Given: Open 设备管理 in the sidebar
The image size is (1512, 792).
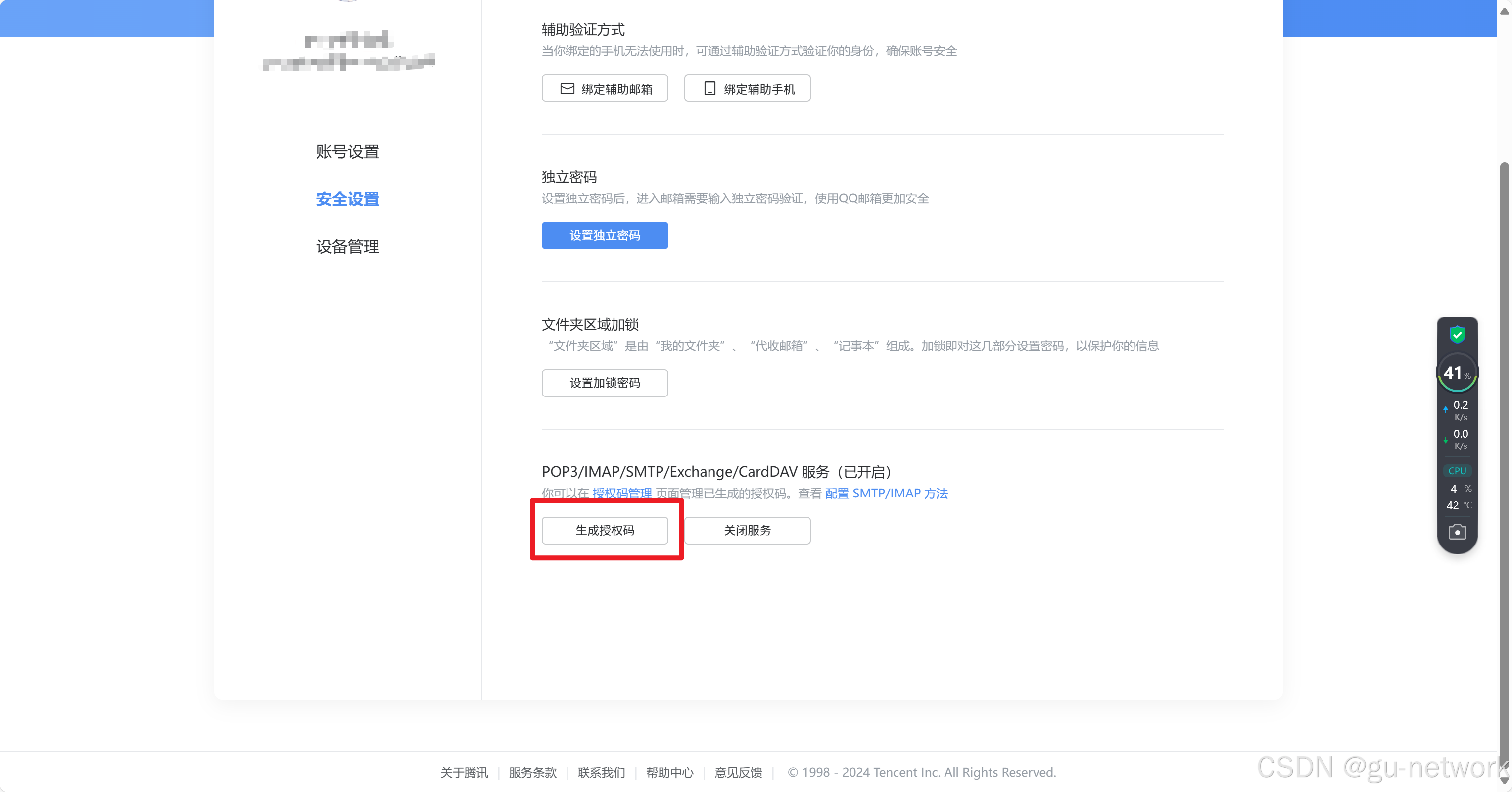Looking at the screenshot, I should coord(347,247).
